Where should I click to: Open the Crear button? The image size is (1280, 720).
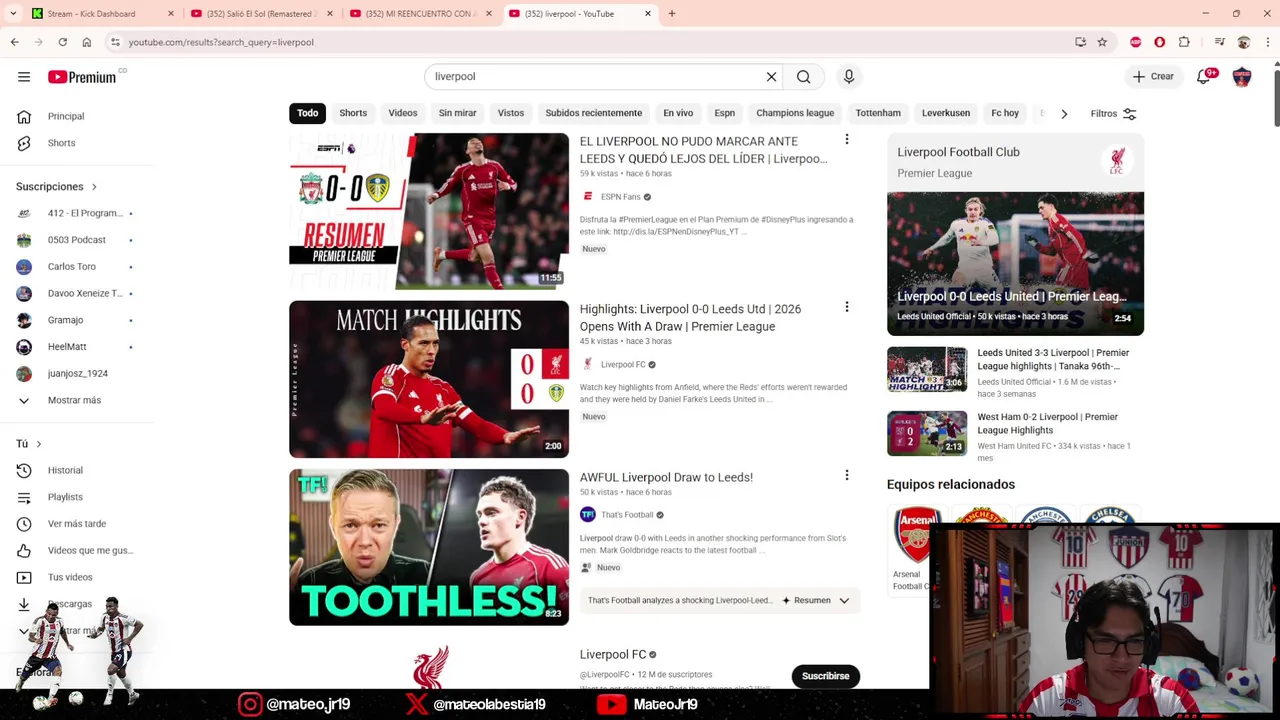pyautogui.click(x=1152, y=77)
